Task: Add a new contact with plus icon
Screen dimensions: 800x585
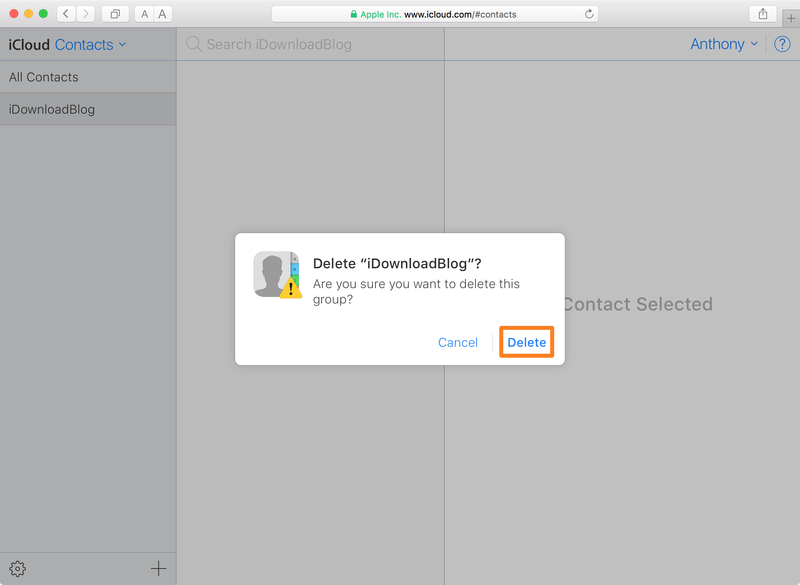Action: pos(158,568)
